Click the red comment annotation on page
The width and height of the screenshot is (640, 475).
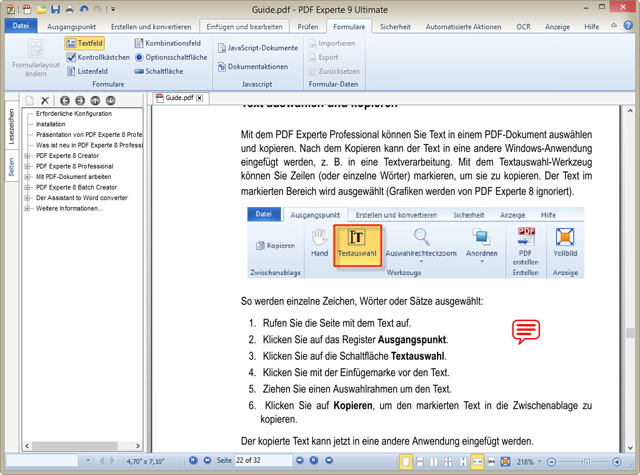pyautogui.click(x=526, y=331)
